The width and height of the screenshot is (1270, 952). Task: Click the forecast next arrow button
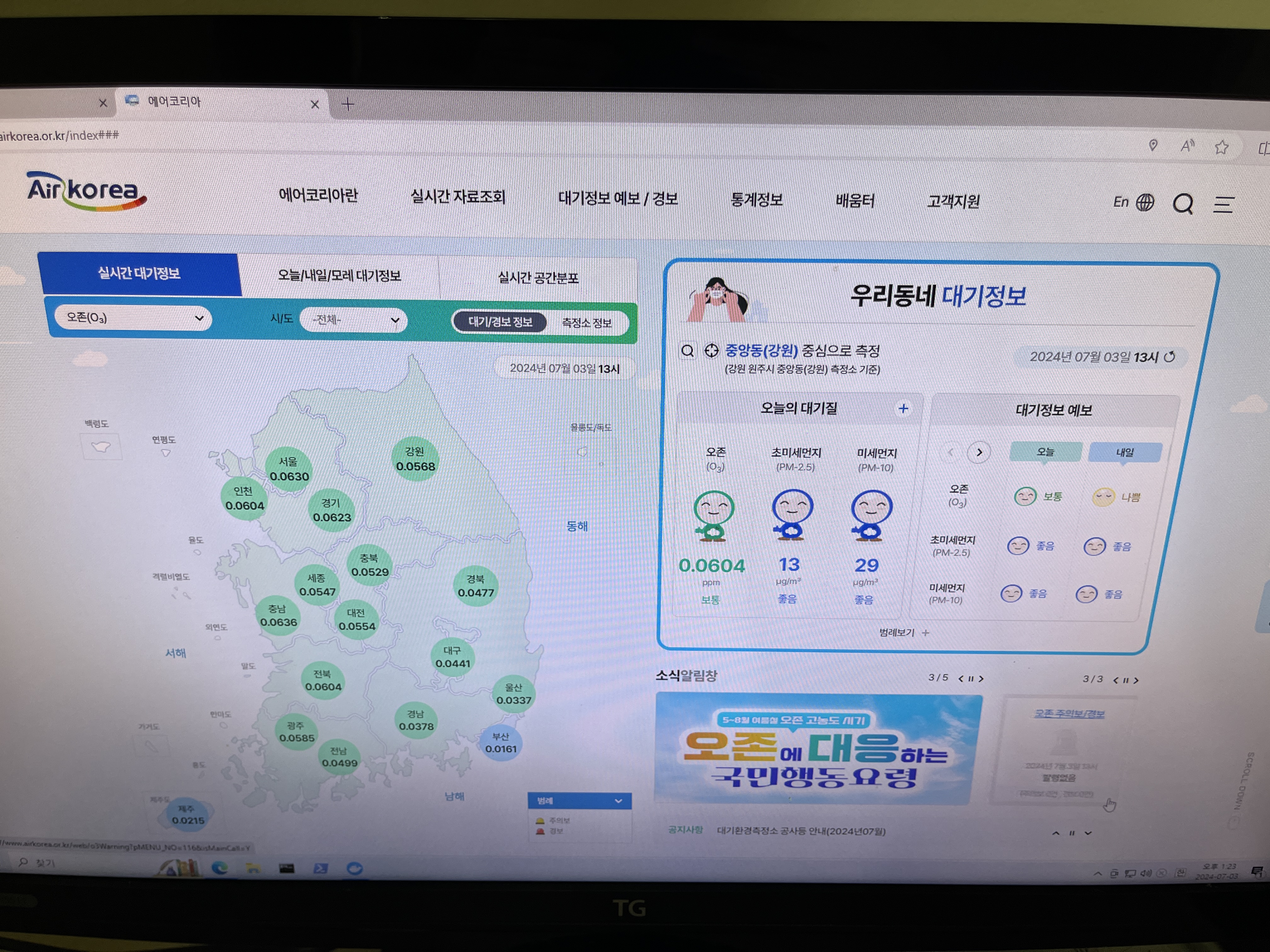[x=979, y=452]
